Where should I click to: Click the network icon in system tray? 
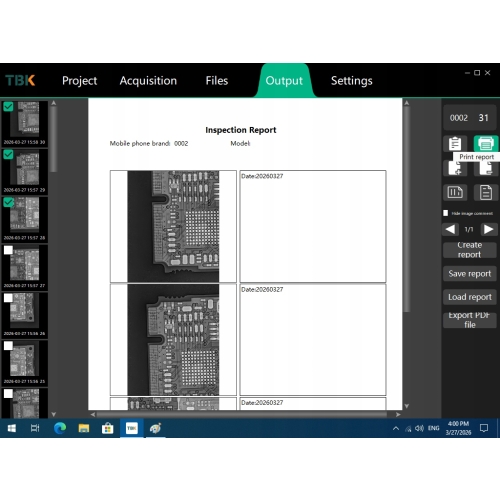[x=408, y=429]
